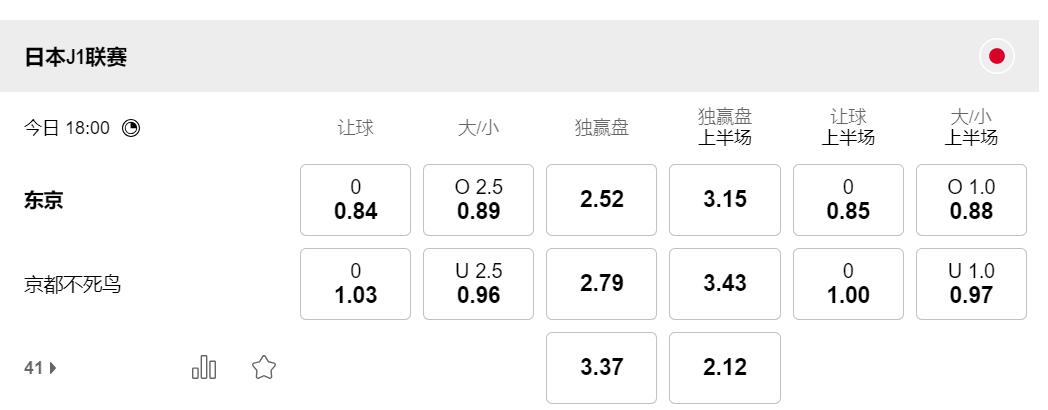Click the Japan flag icon
Screen dimensions: 1048x410
click(x=996, y=57)
